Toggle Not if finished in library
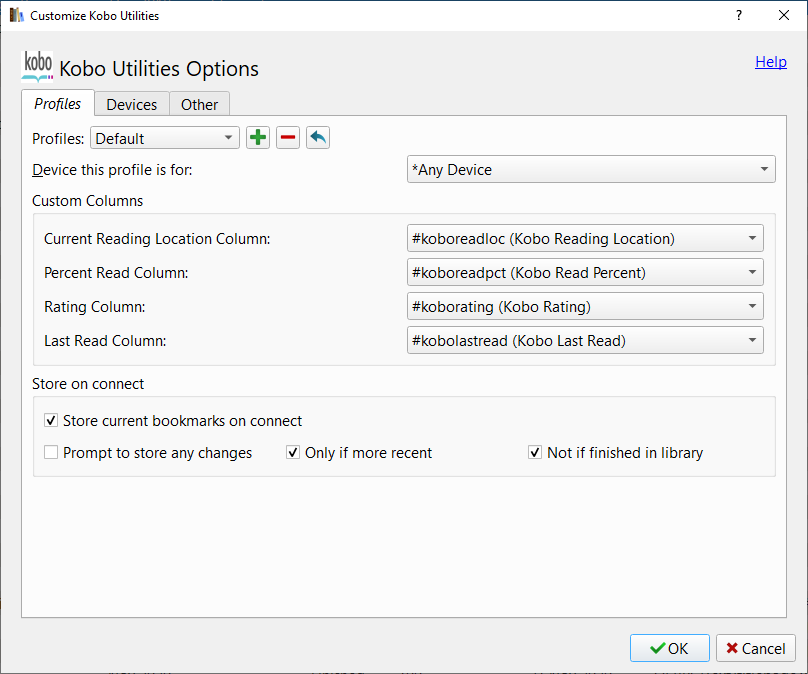Image resolution: width=808 pixels, height=674 pixels. pyautogui.click(x=535, y=453)
